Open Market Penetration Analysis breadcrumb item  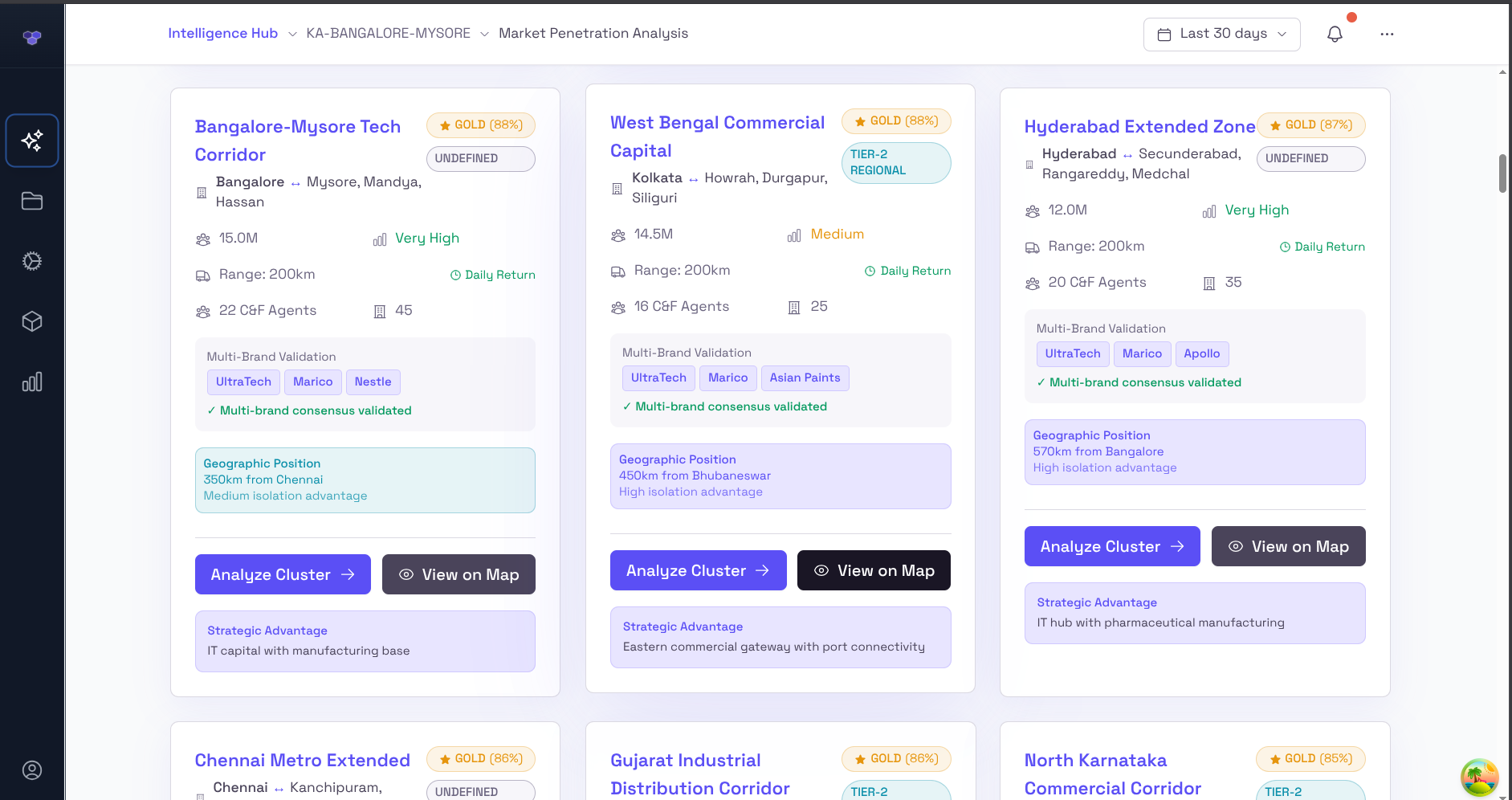593,33
